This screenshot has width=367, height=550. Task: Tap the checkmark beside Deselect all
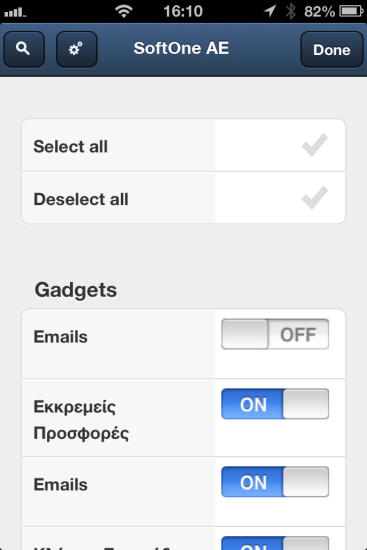[315, 198]
